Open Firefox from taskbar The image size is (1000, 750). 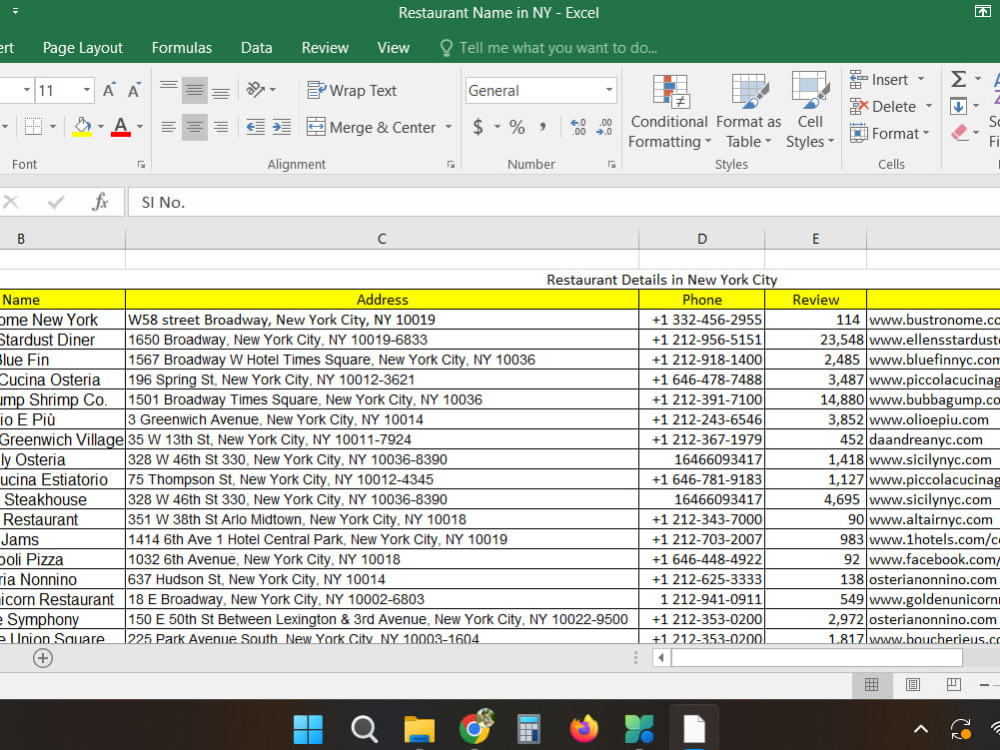tap(584, 729)
